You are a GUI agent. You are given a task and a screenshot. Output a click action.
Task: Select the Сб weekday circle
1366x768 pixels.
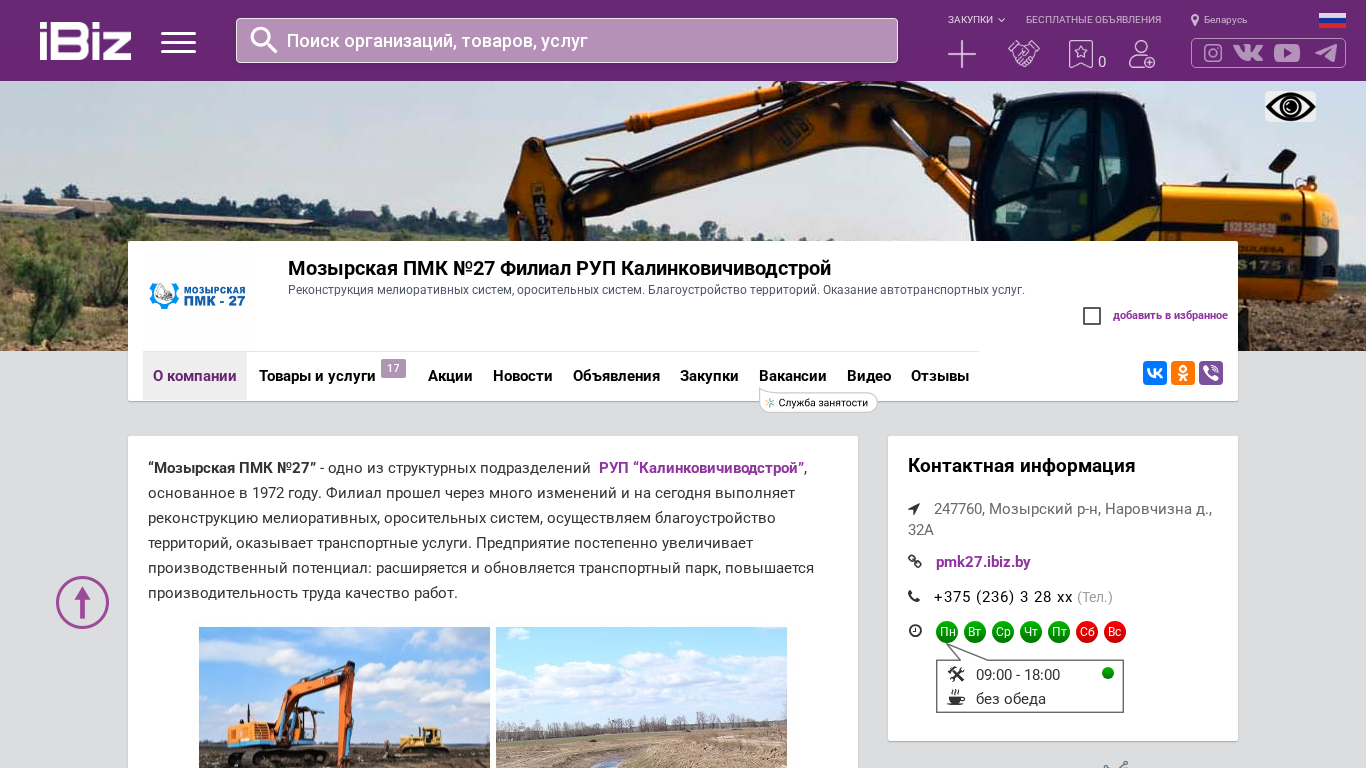[x=1087, y=632]
